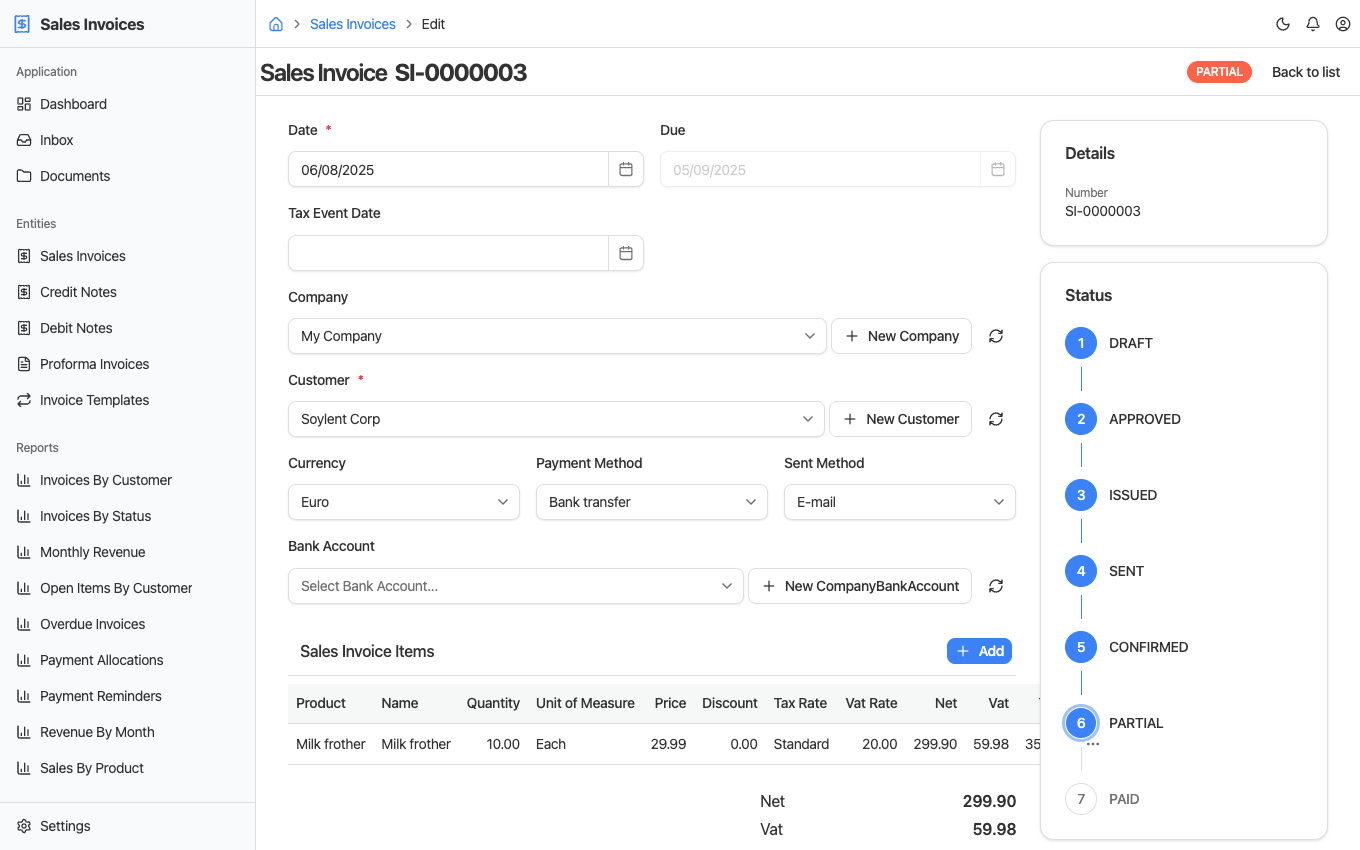1360x850 pixels.
Task: Open Credit Notes in sidebar
Action: coord(78,292)
